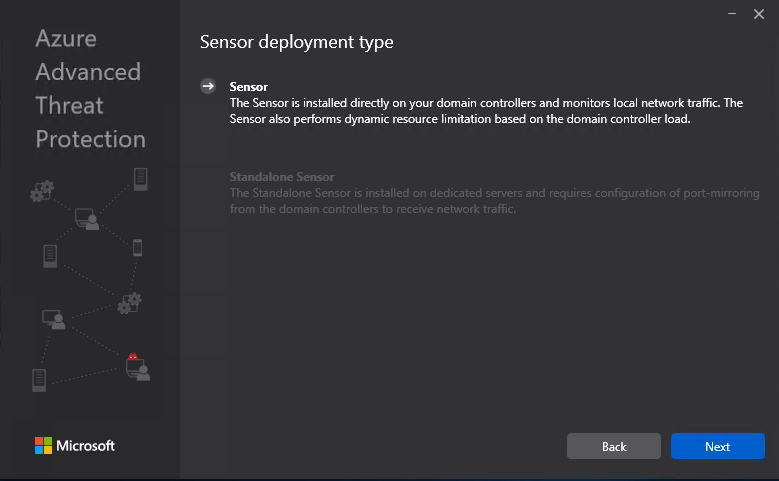Click the arrow icon beside Sensor
Image resolution: width=779 pixels, height=481 pixels.
208,87
